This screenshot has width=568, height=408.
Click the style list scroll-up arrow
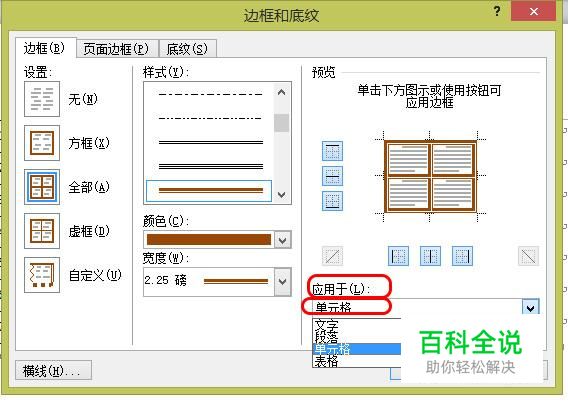point(281,92)
